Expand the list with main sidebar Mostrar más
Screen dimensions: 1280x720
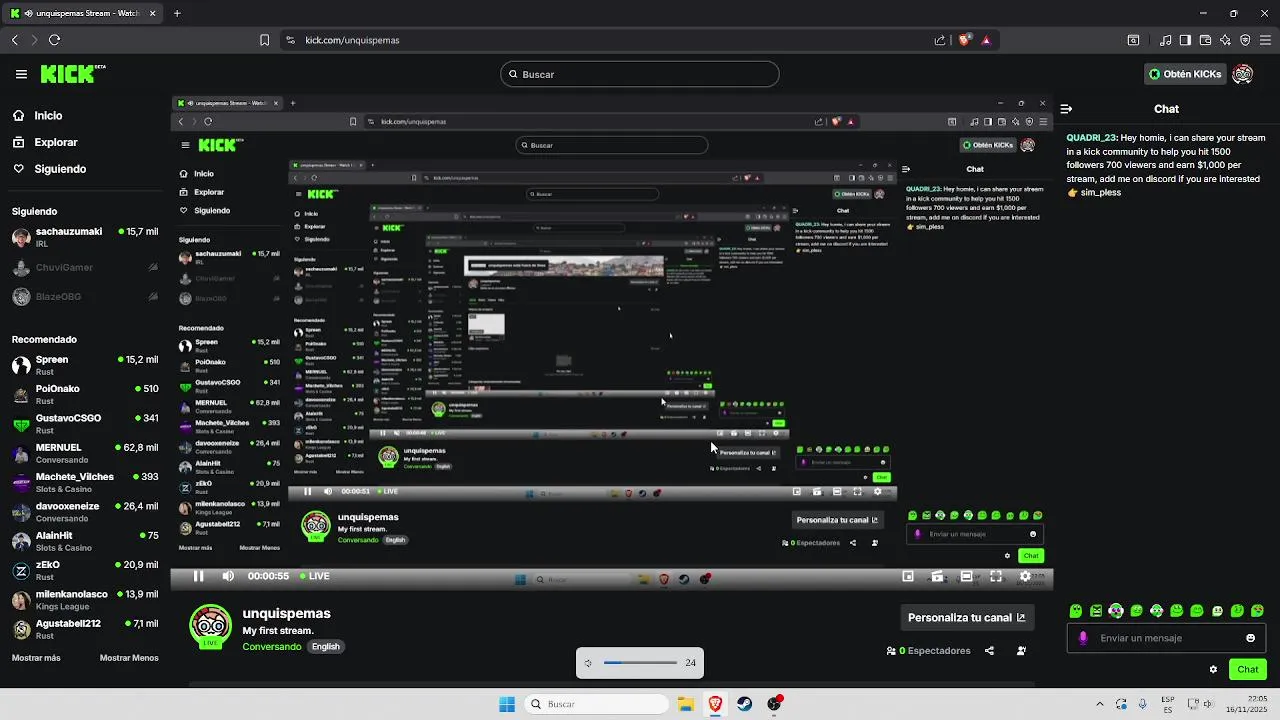[36, 658]
